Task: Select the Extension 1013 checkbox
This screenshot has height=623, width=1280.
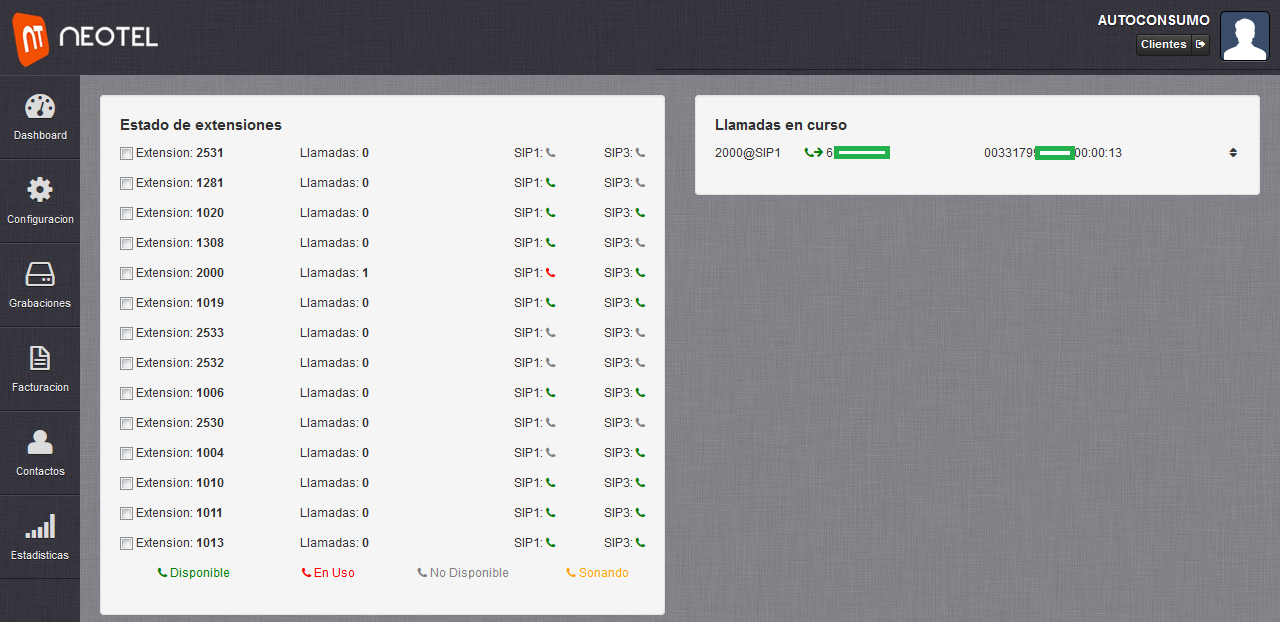Action: [x=126, y=543]
